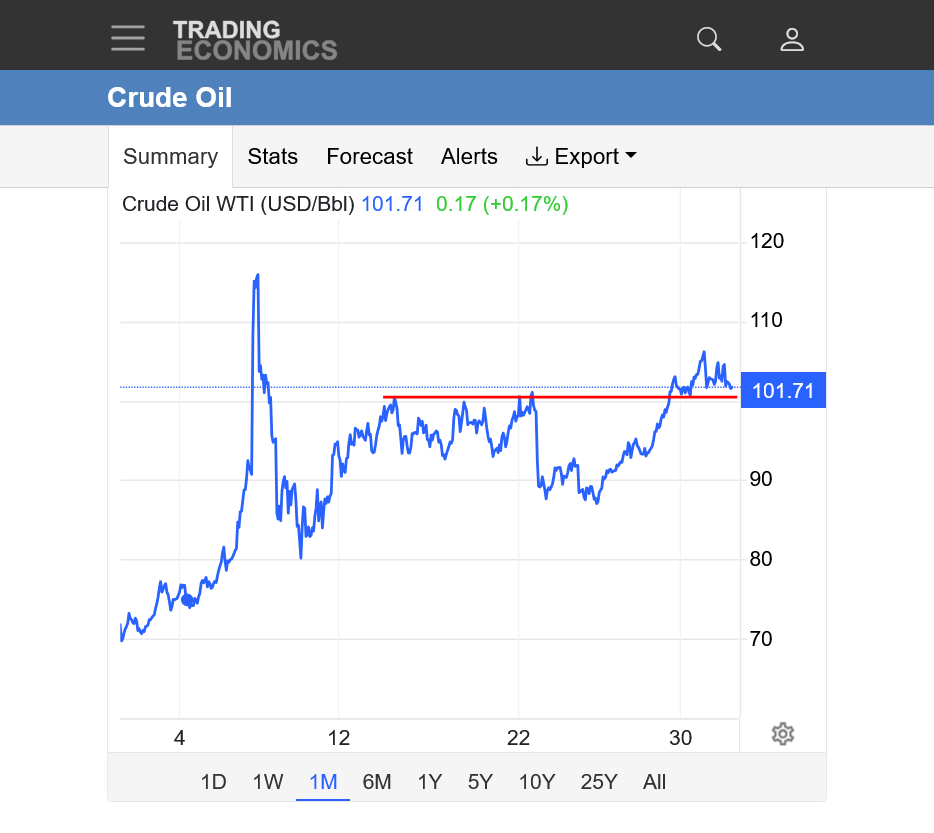Switch to the Stats tab
Screen dimensions: 934x833
click(x=273, y=156)
